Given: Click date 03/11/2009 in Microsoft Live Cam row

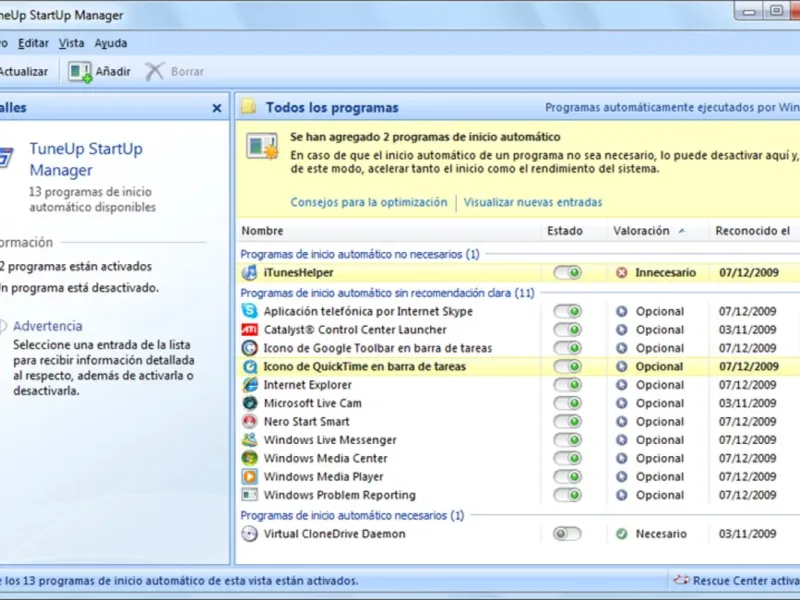Looking at the screenshot, I should [x=747, y=403].
